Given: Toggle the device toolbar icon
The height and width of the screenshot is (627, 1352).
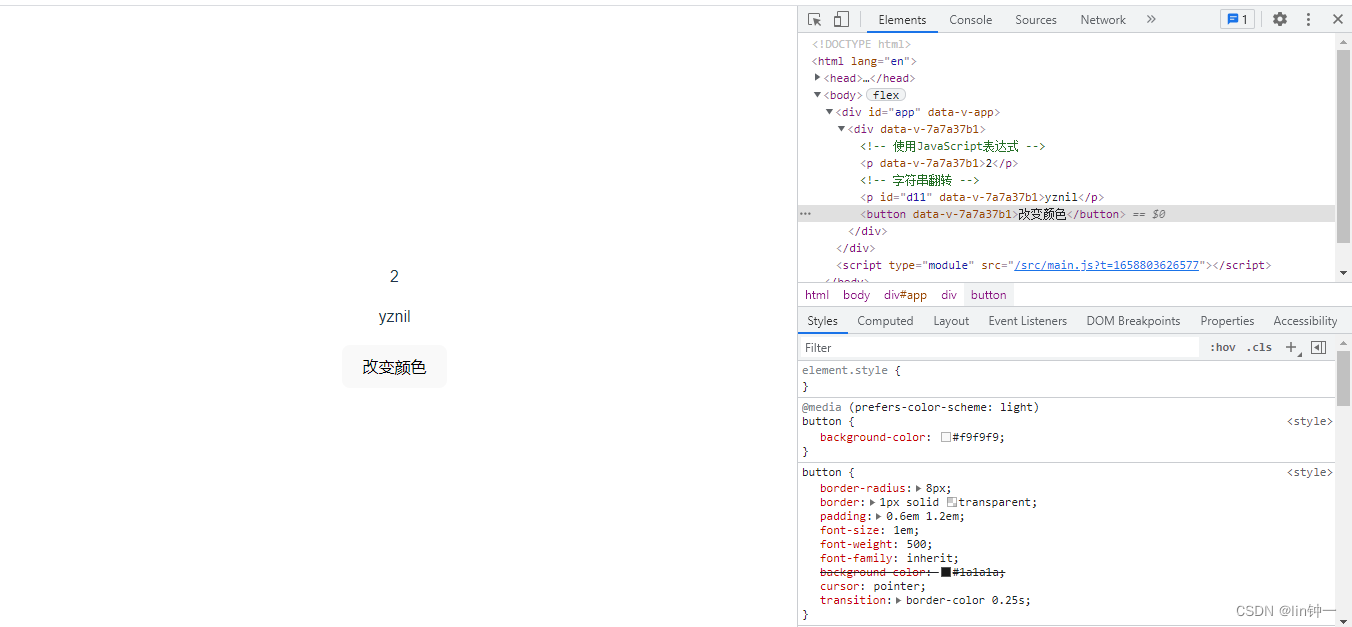Looking at the screenshot, I should tap(841, 19).
